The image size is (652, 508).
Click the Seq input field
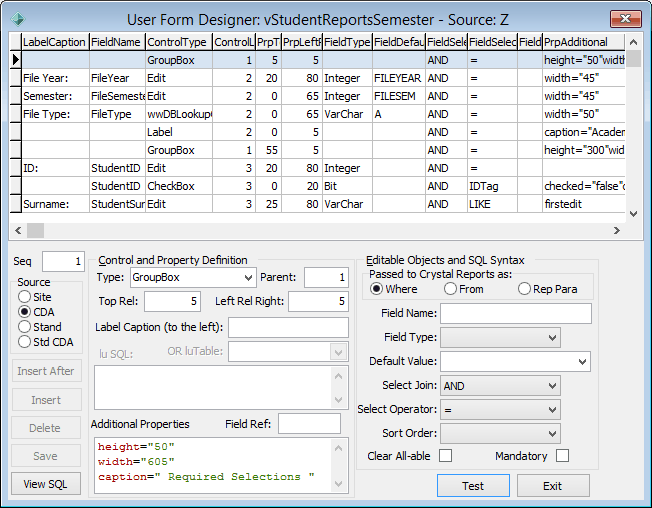64,261
